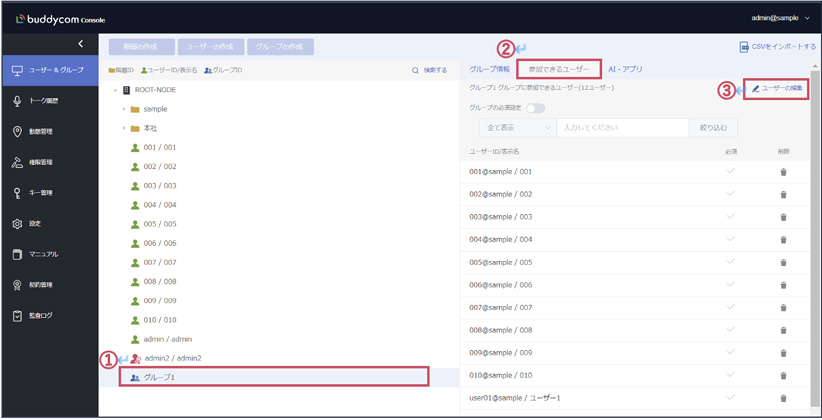Open 監査ログ clipboard icon in sidebar
Screen dimensions: 822x420
[x=17, y=316]
